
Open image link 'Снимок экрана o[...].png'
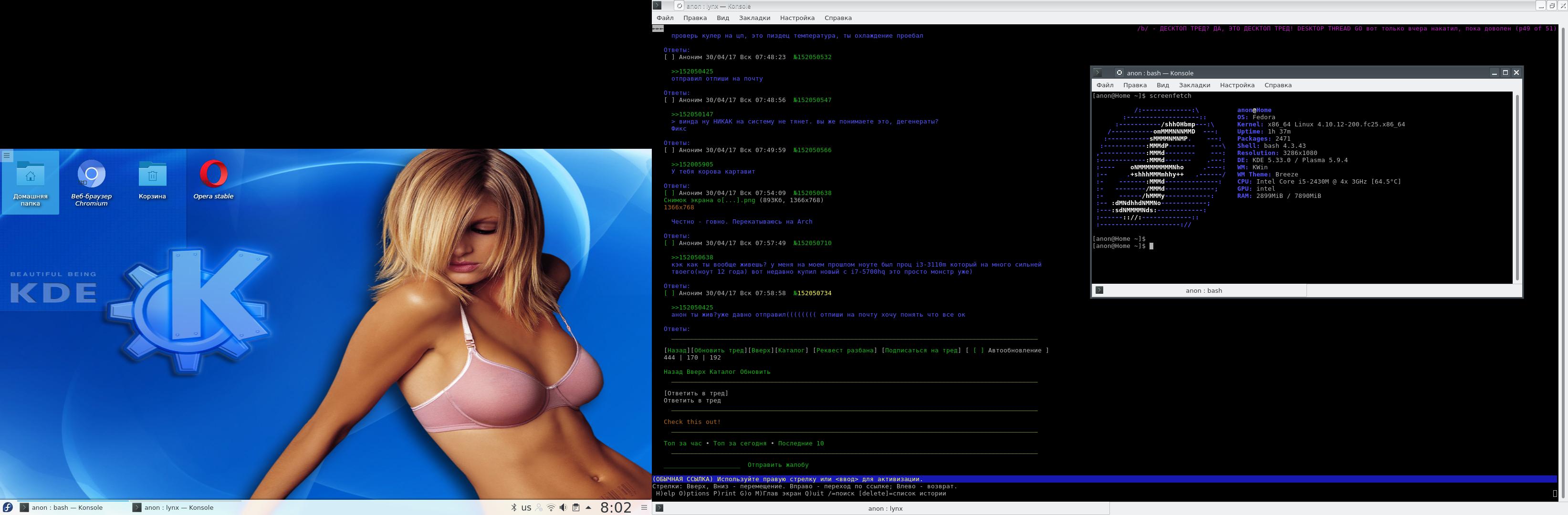click(x=709, y=200)
